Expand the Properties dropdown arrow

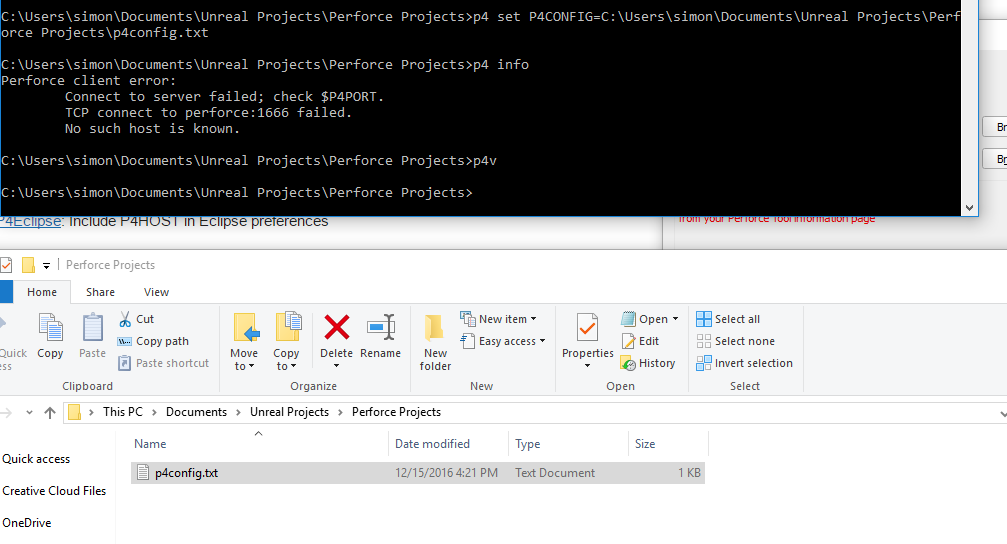tap(587, 366)
